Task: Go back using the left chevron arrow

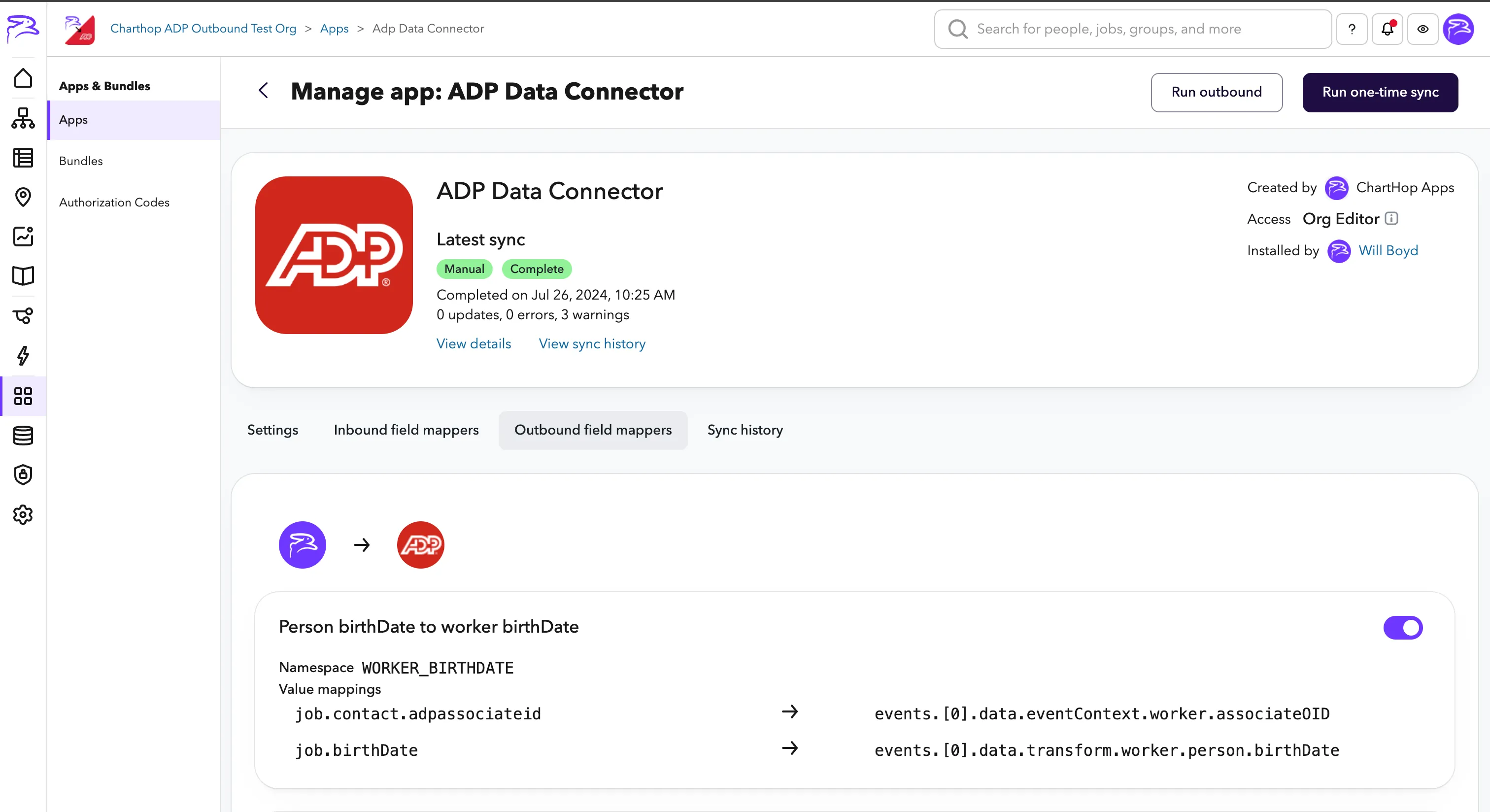Action: pyautogui.click(x=263, y=91)
